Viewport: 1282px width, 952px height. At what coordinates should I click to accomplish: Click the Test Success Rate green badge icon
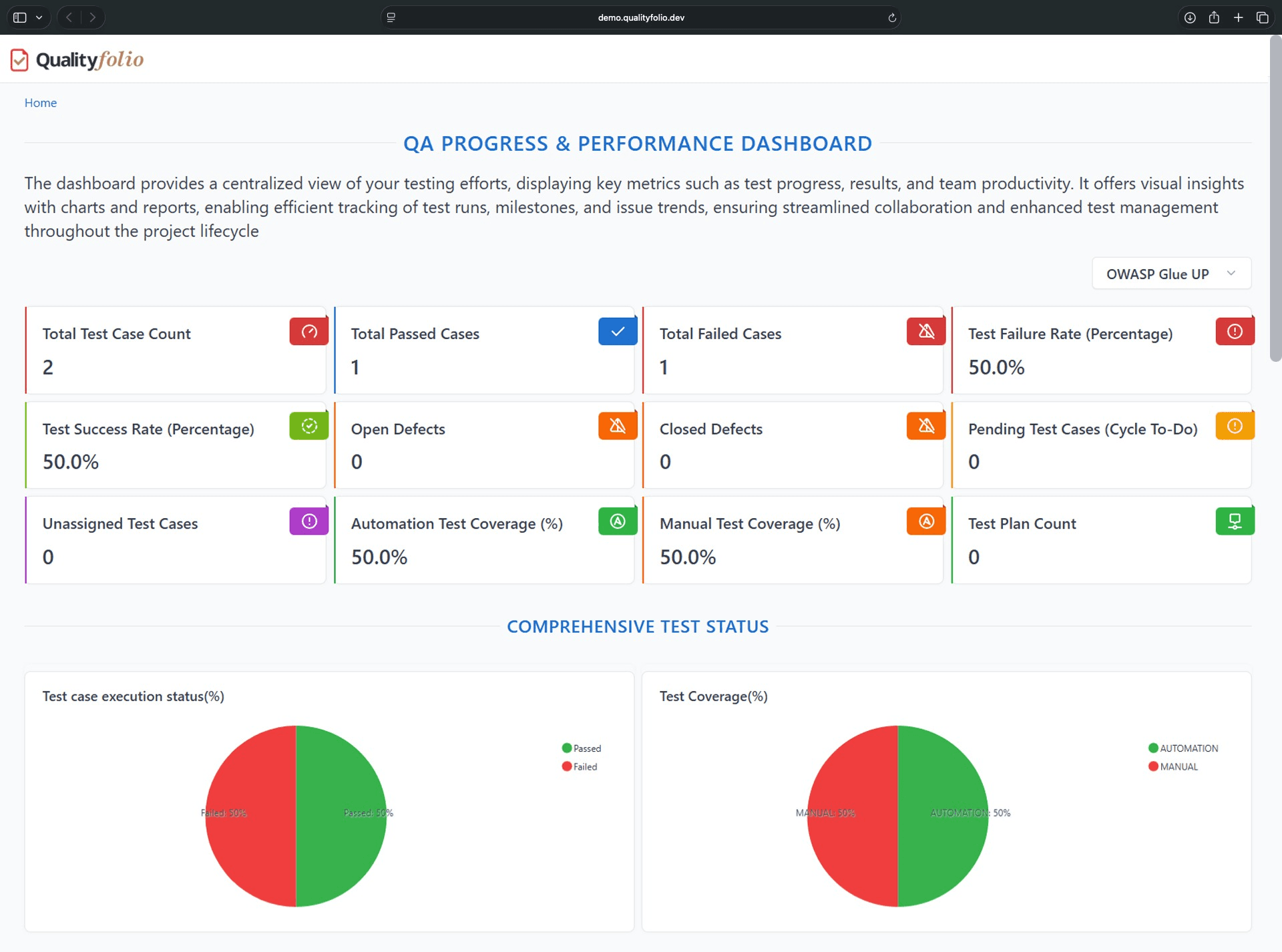coord(308,427)
